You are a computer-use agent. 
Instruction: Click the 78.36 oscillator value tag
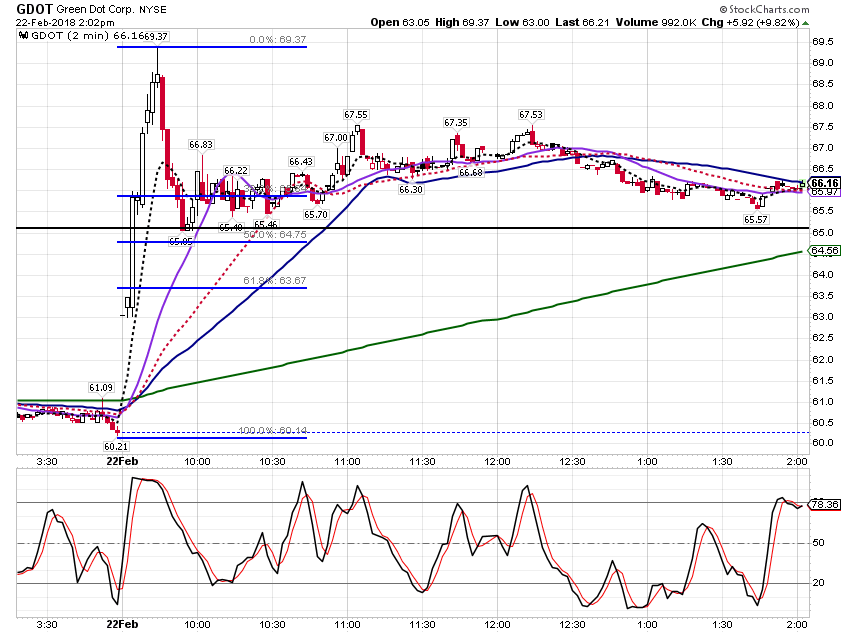[x=825, y=505]
